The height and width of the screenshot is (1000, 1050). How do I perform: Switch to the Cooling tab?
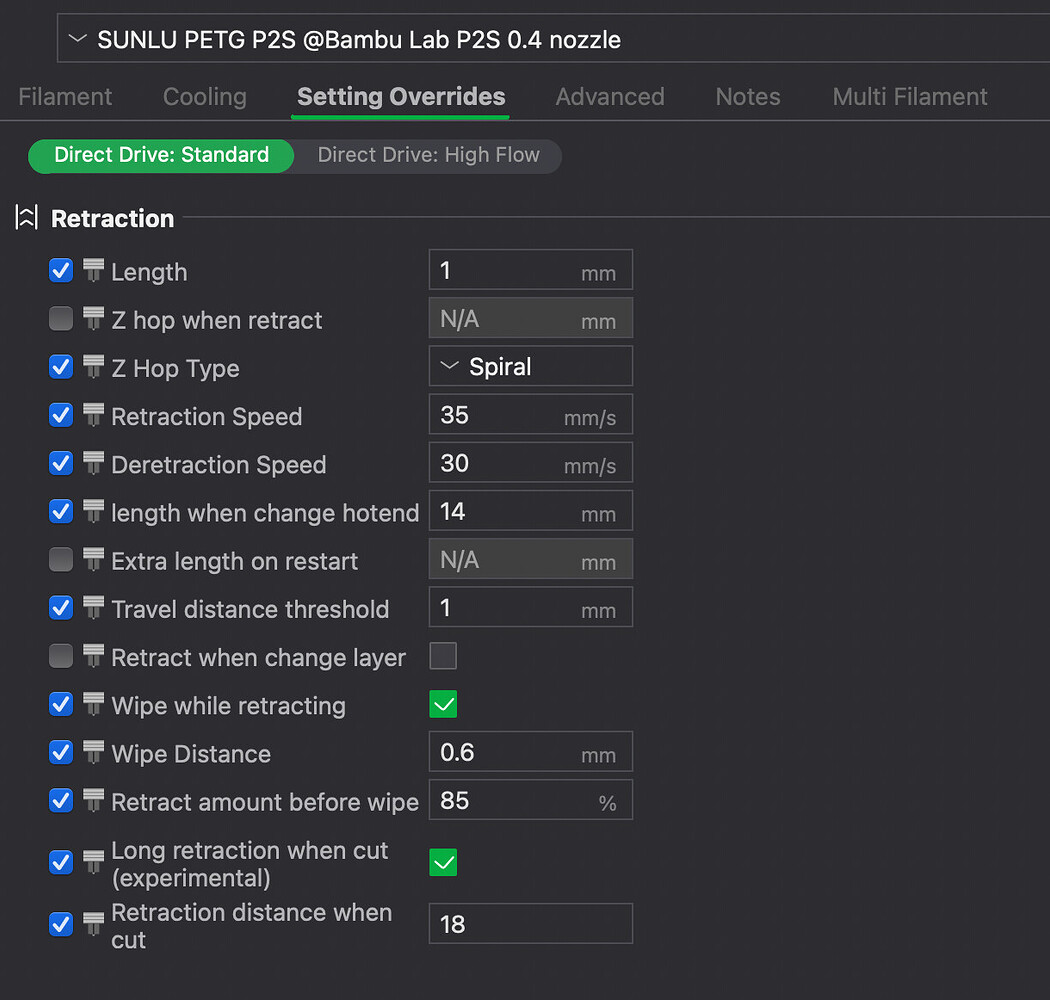[205, 97]
